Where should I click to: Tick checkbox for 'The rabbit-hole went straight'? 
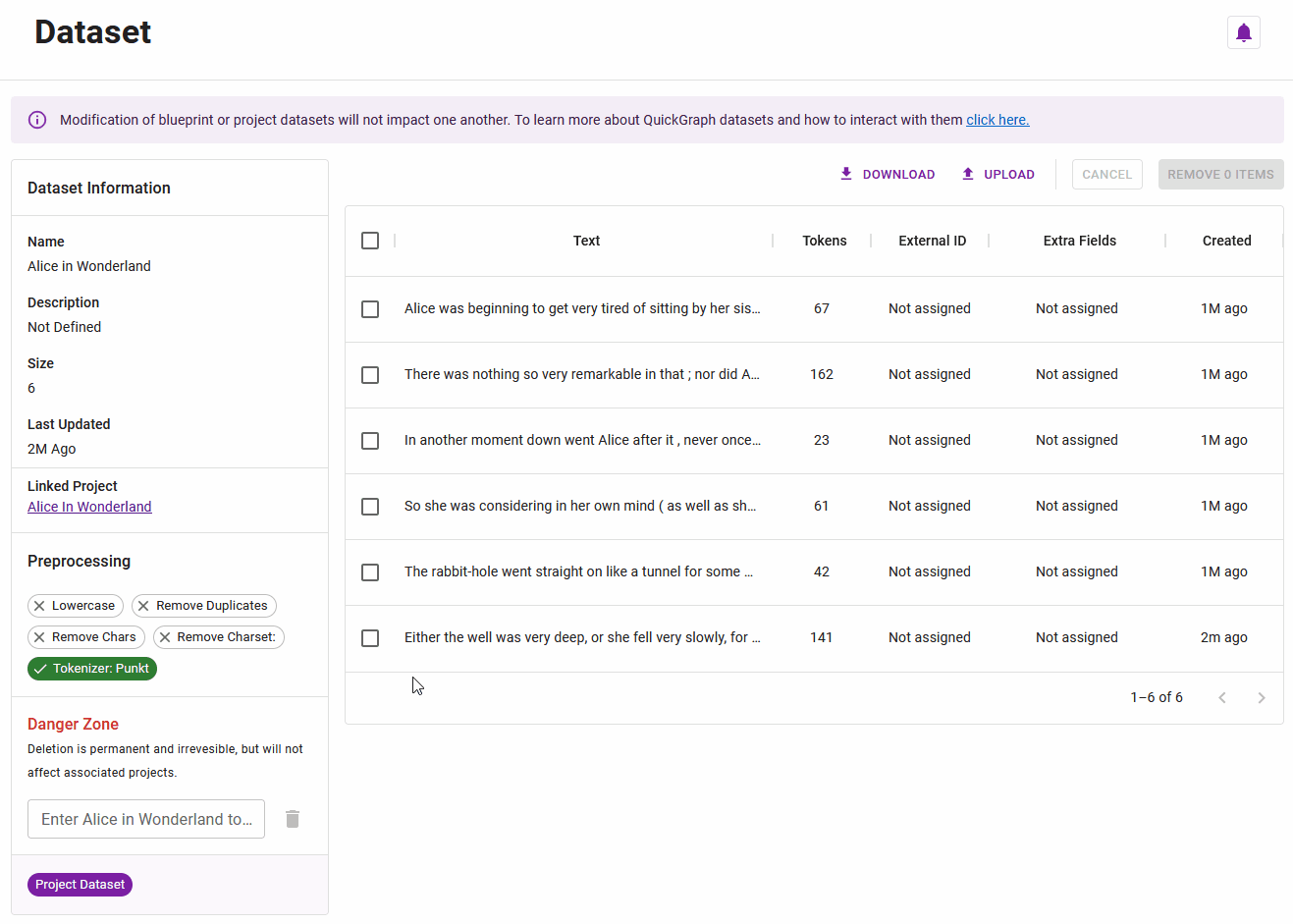click(x=370, y=572)
